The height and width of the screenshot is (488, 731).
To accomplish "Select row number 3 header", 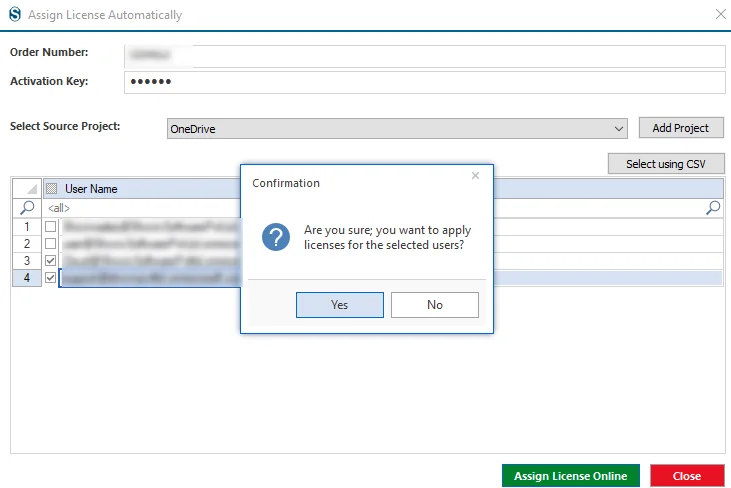I will pos(27,261).
